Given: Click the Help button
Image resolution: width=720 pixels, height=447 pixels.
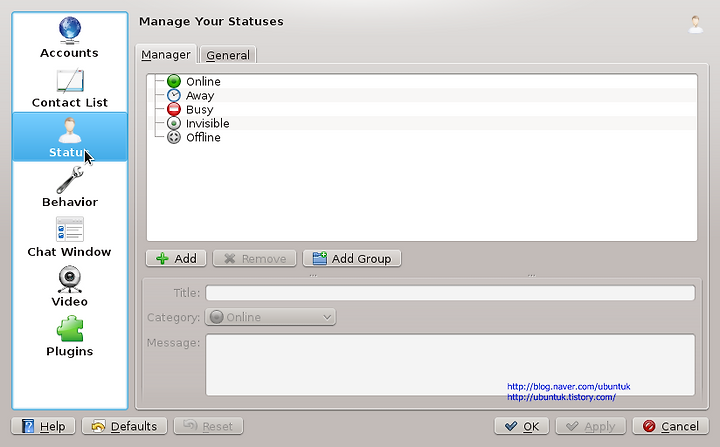Looking at the screenshot, I should point(43,426).
